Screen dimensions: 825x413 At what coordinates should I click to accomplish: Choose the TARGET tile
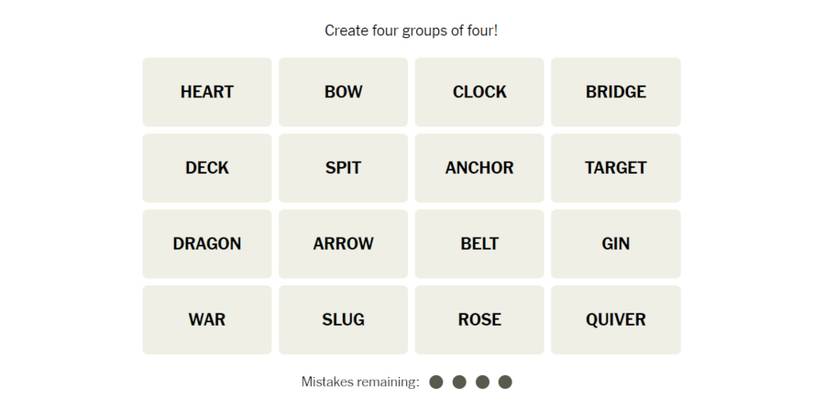click(615, 168)
